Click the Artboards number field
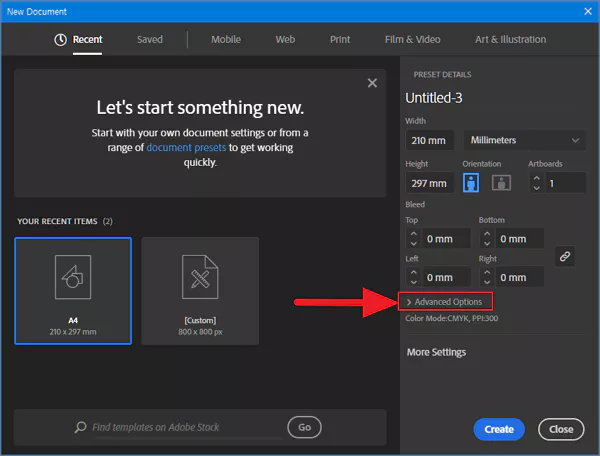Image resolution: width=600 pixels, height=456 pixels. (x=566, y=183)
